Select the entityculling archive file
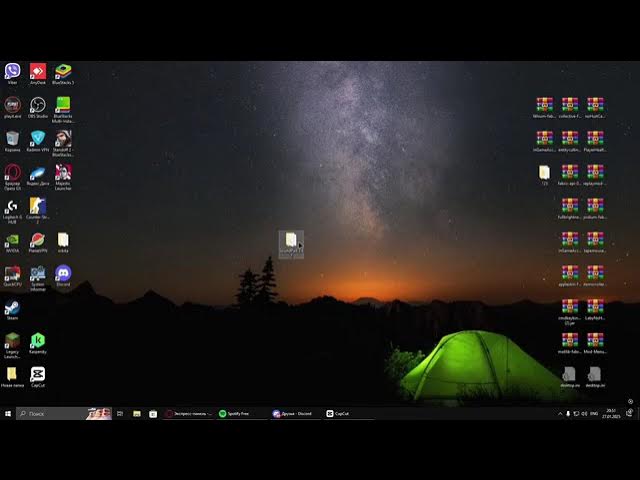Screen dimensions: 640x480 tap(570, 141)
